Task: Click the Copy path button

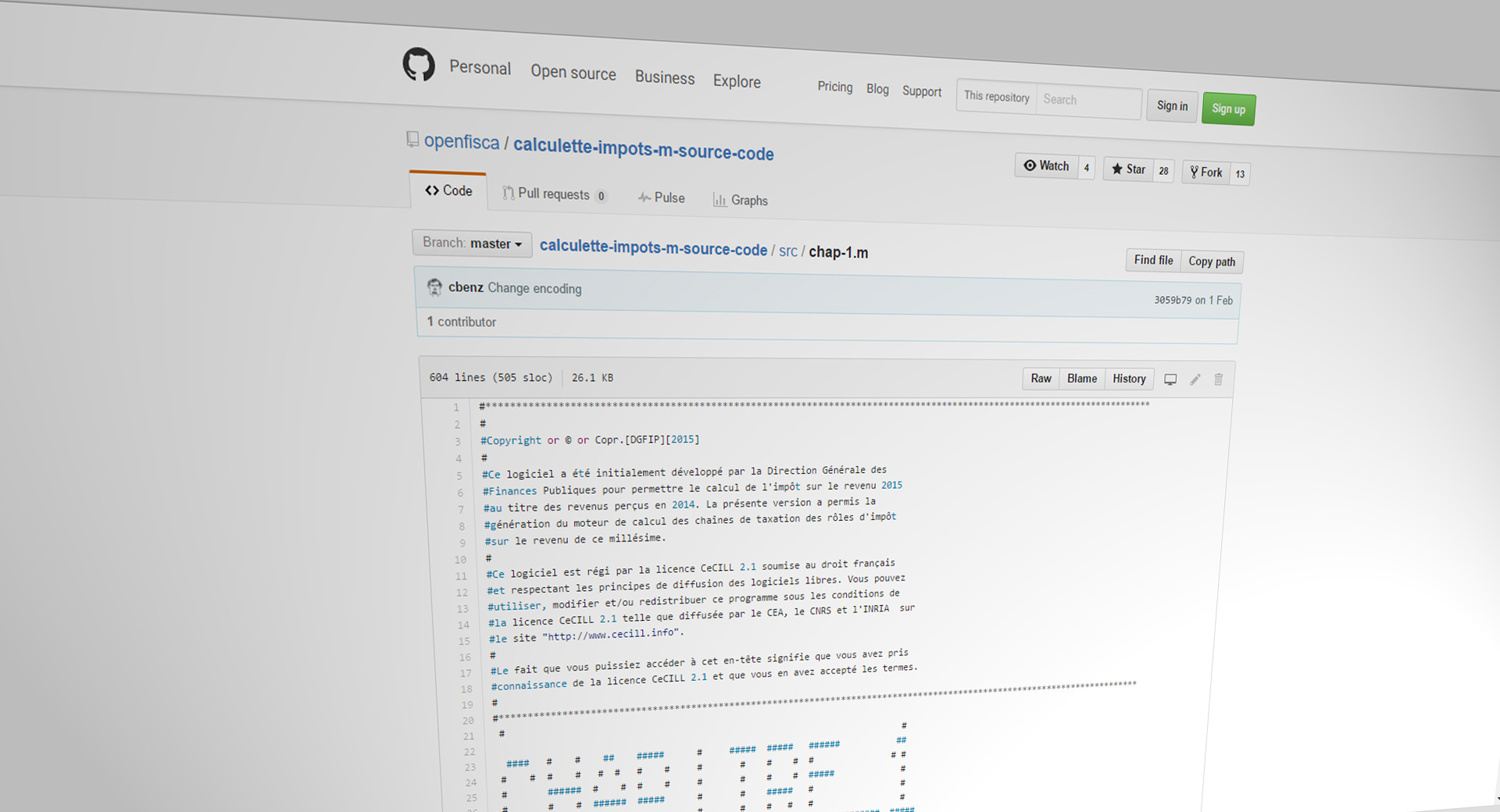Action: click(1212, 262)
